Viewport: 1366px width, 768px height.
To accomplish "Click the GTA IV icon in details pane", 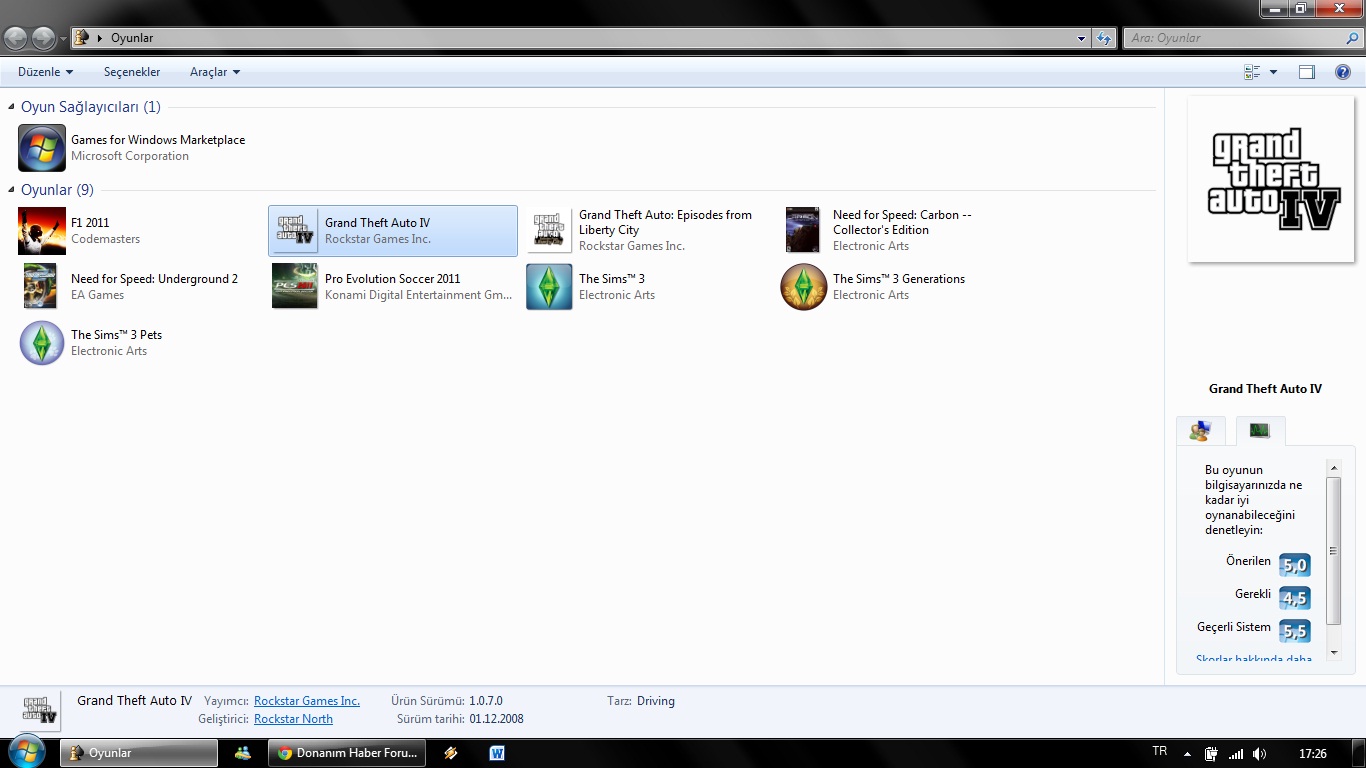I will [41, 710].
